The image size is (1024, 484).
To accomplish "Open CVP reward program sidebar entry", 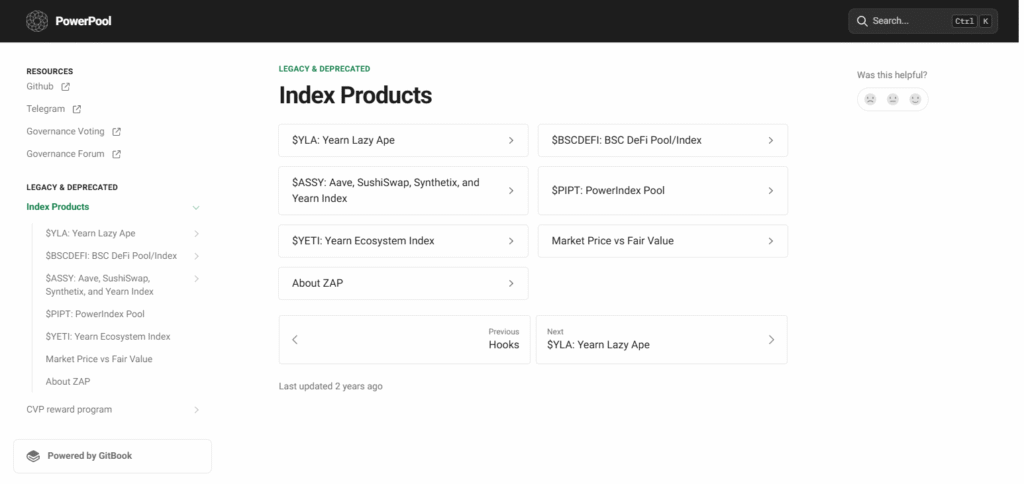I will tap(69, 410).
